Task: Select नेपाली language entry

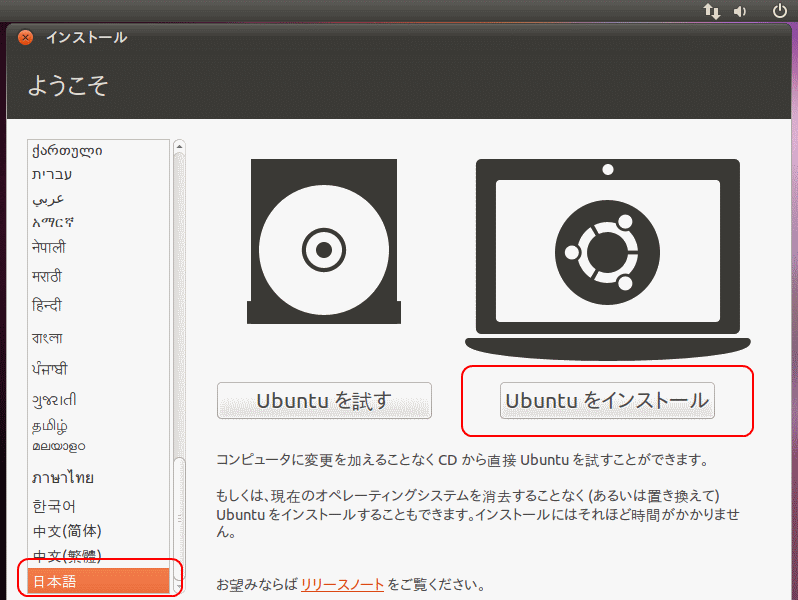Action: 98,247
